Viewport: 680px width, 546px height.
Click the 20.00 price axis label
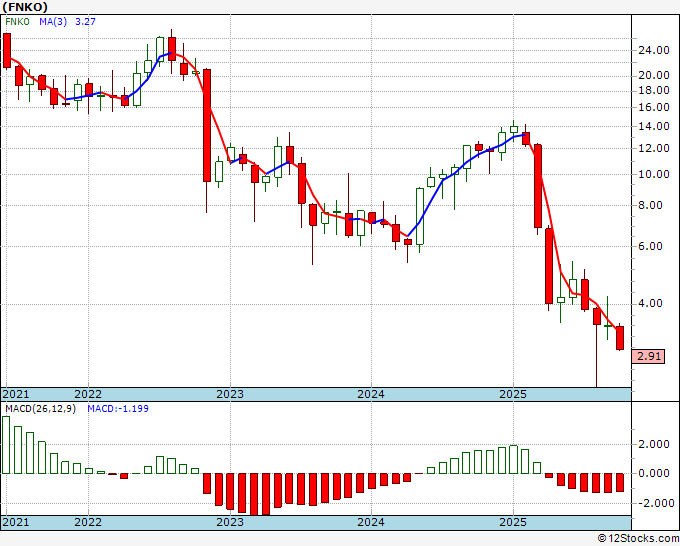click(x=654, y=75)
